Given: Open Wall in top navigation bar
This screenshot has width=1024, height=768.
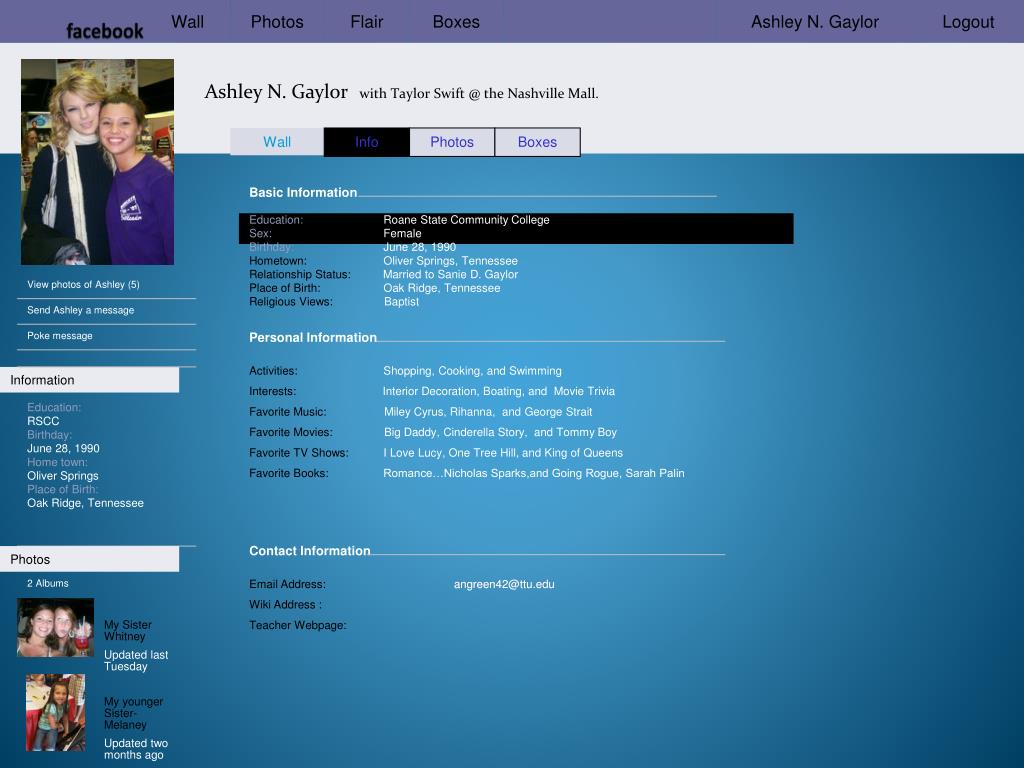Looking at the screenshot, I should pos(187,22).
